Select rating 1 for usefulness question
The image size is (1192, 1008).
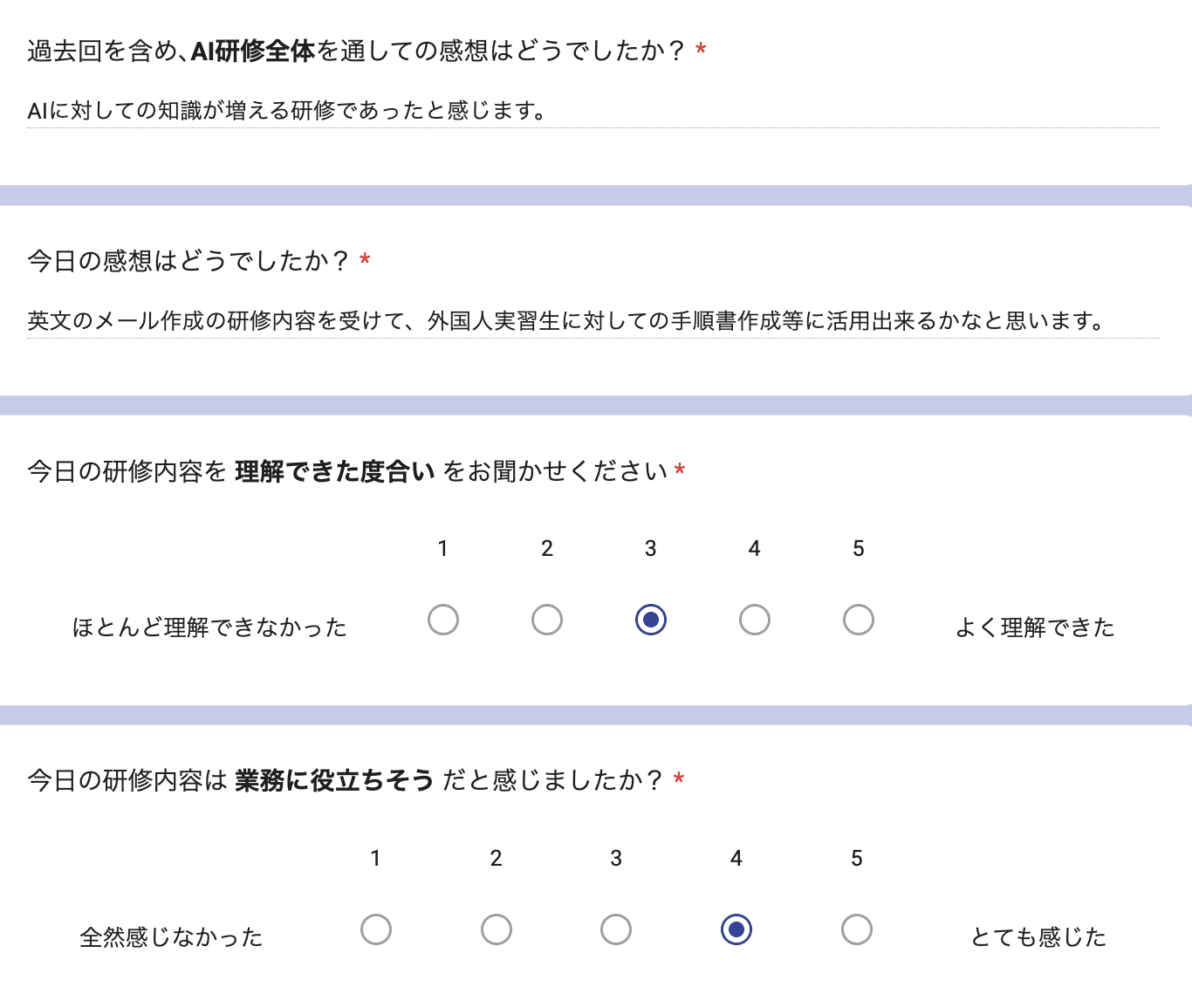376,929
